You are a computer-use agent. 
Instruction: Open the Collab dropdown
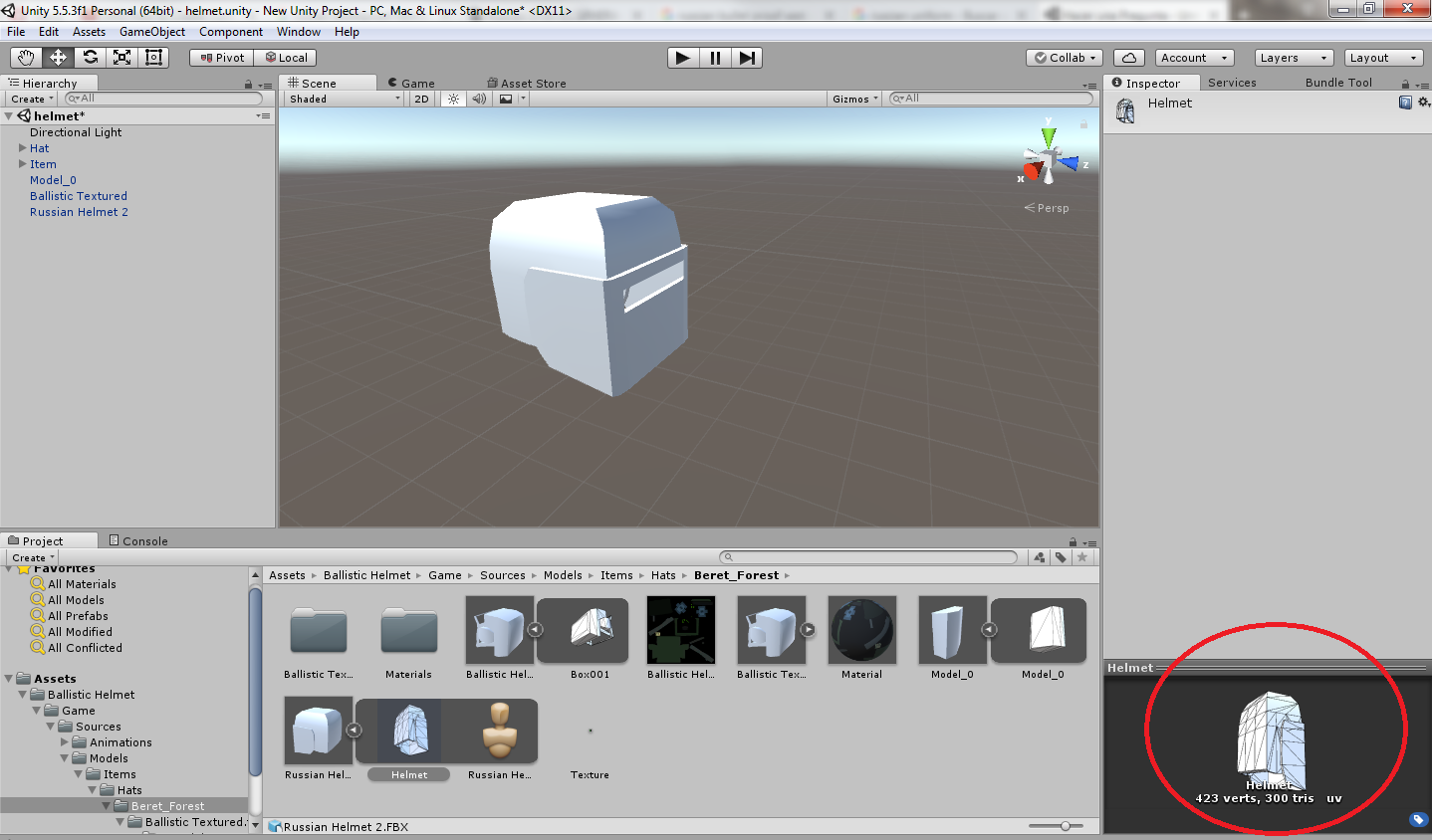coord(1065,58)
